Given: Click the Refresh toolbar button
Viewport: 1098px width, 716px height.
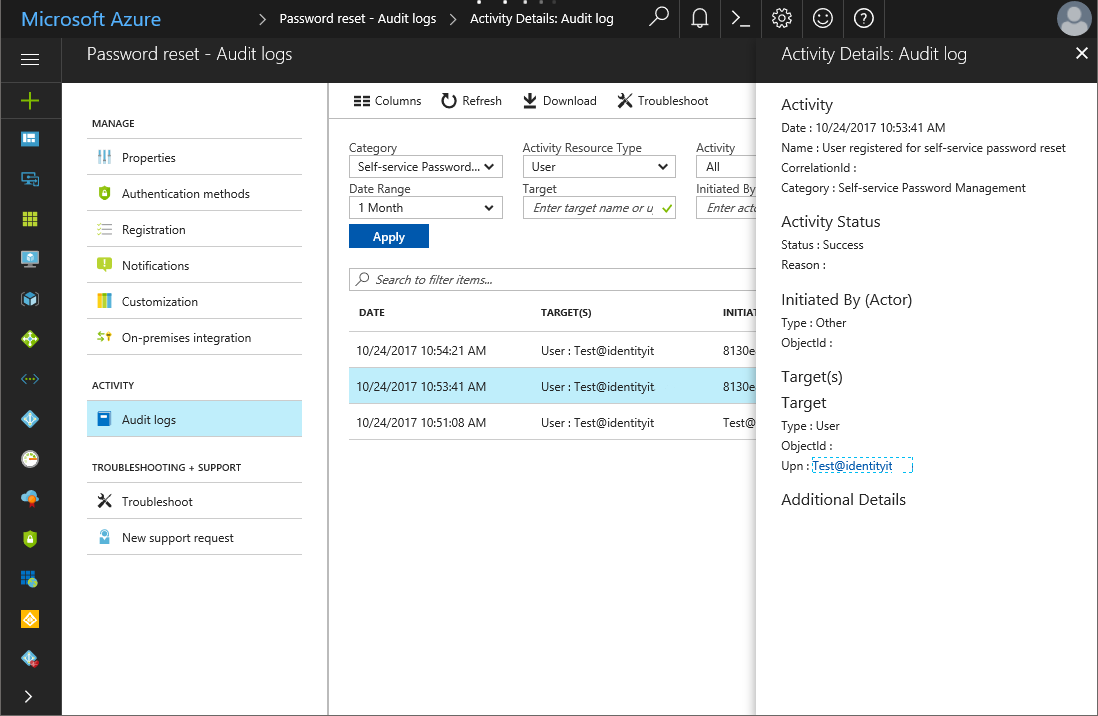Looking at the screenshot, I should click(472, 101).
